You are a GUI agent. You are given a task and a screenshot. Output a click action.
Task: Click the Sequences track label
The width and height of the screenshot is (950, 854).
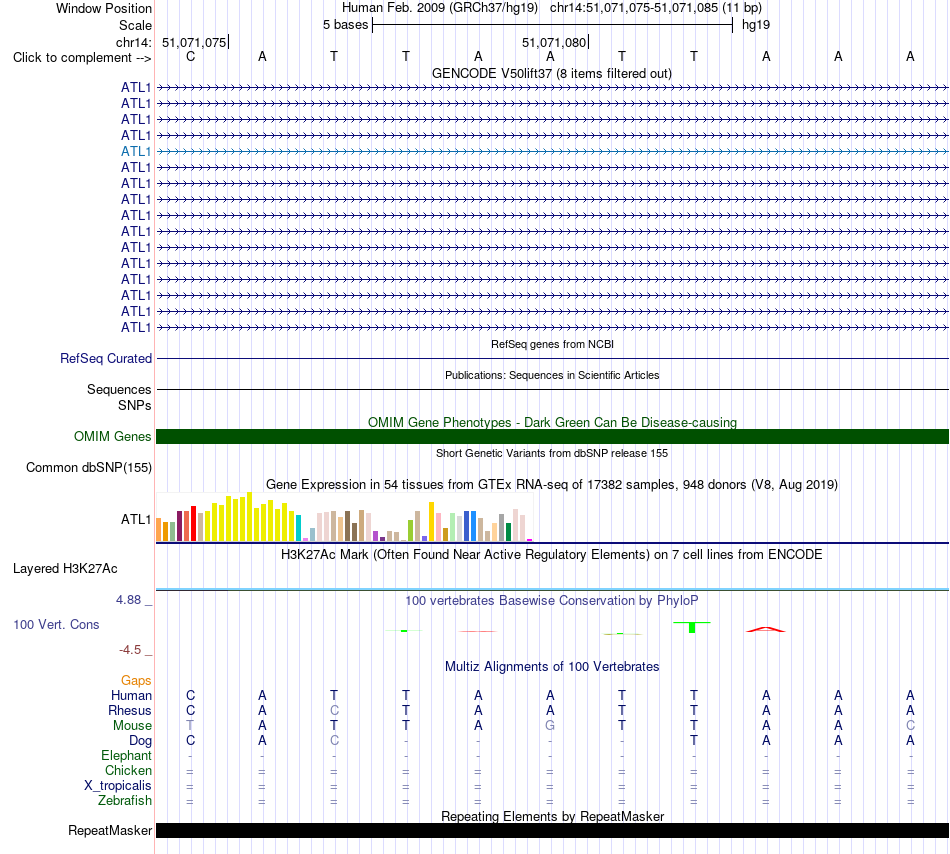119,389
